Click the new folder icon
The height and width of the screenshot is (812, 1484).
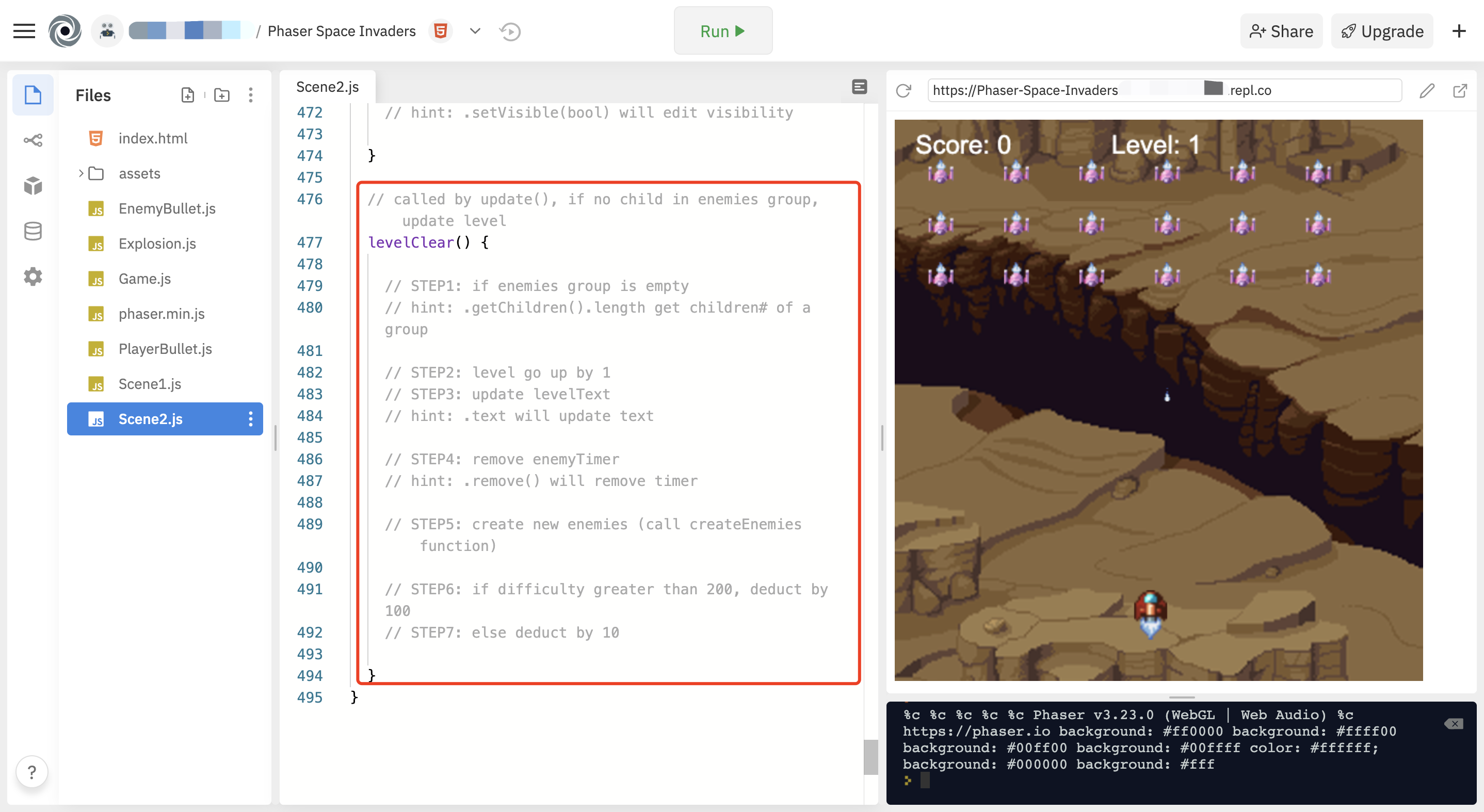coord(222,95)
